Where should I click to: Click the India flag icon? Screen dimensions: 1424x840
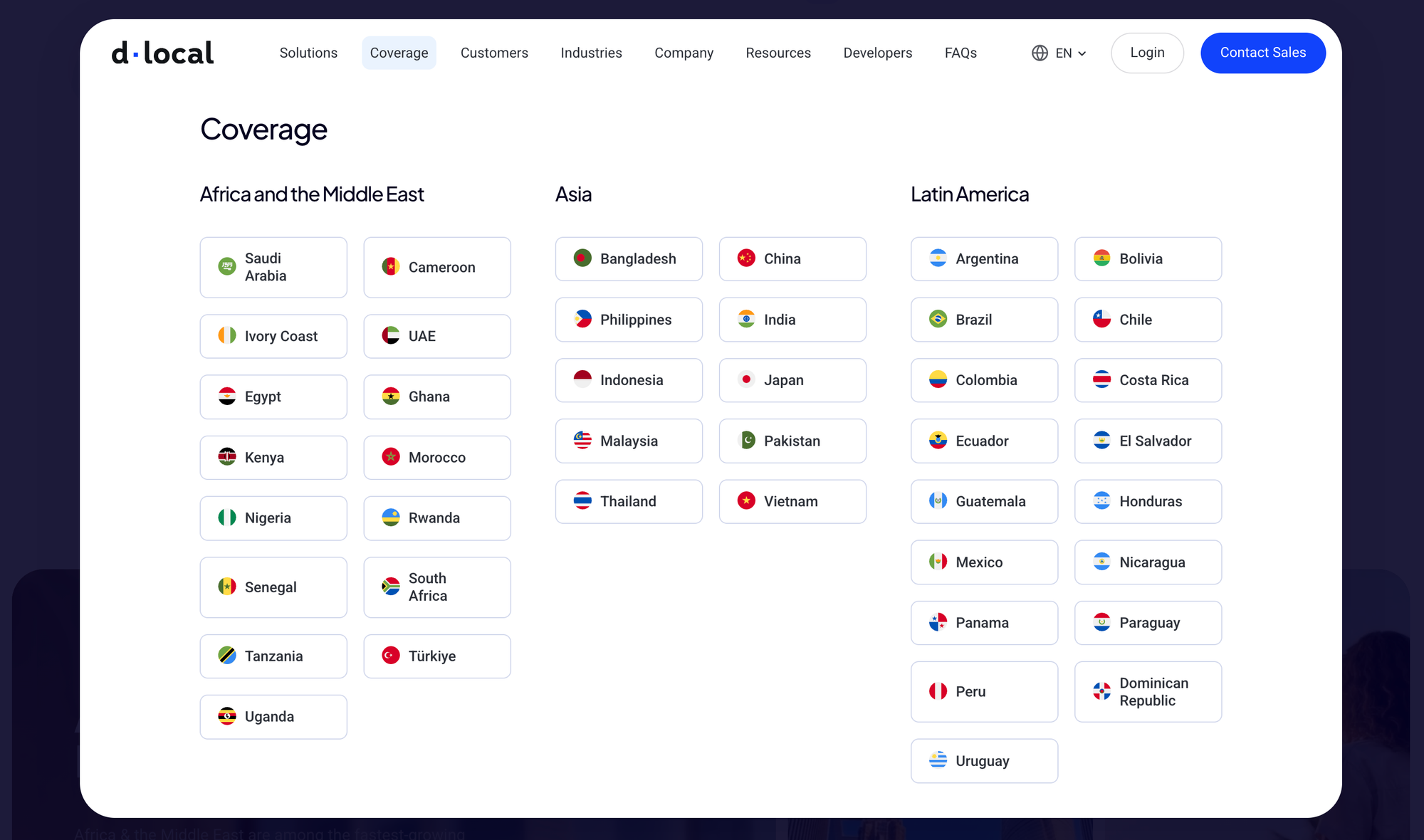[x=746, y=319]
